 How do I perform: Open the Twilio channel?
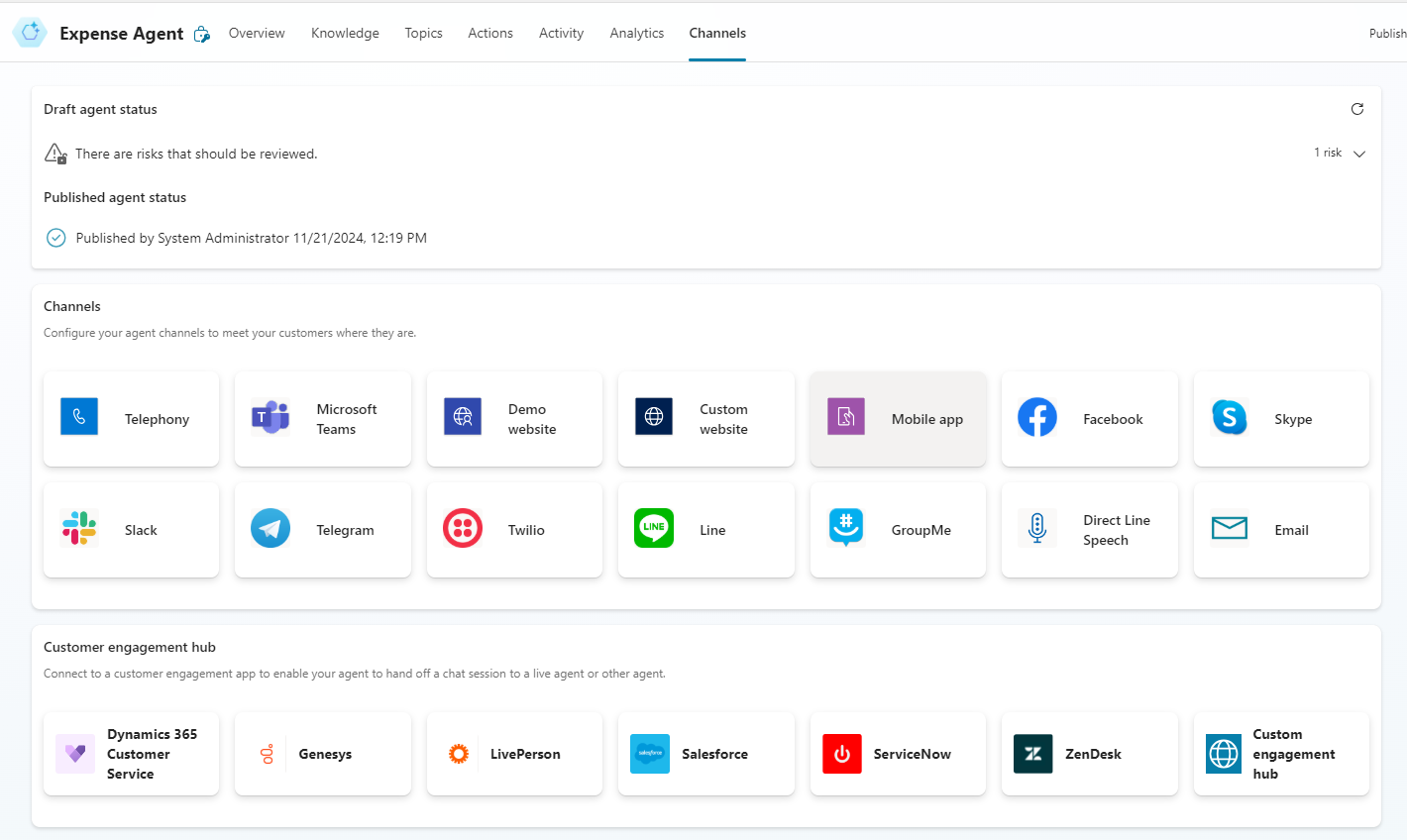click(x=513, y=529)
